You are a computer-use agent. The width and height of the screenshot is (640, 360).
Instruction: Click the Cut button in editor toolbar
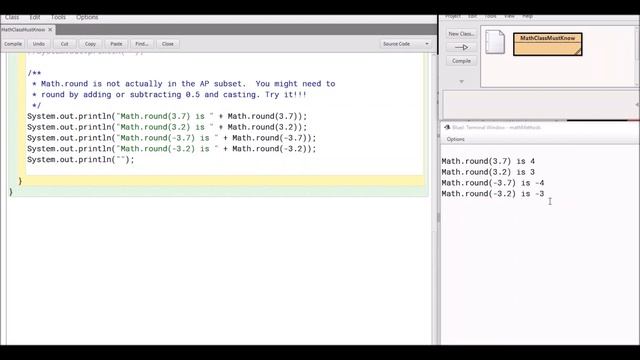tap(64, 44)
